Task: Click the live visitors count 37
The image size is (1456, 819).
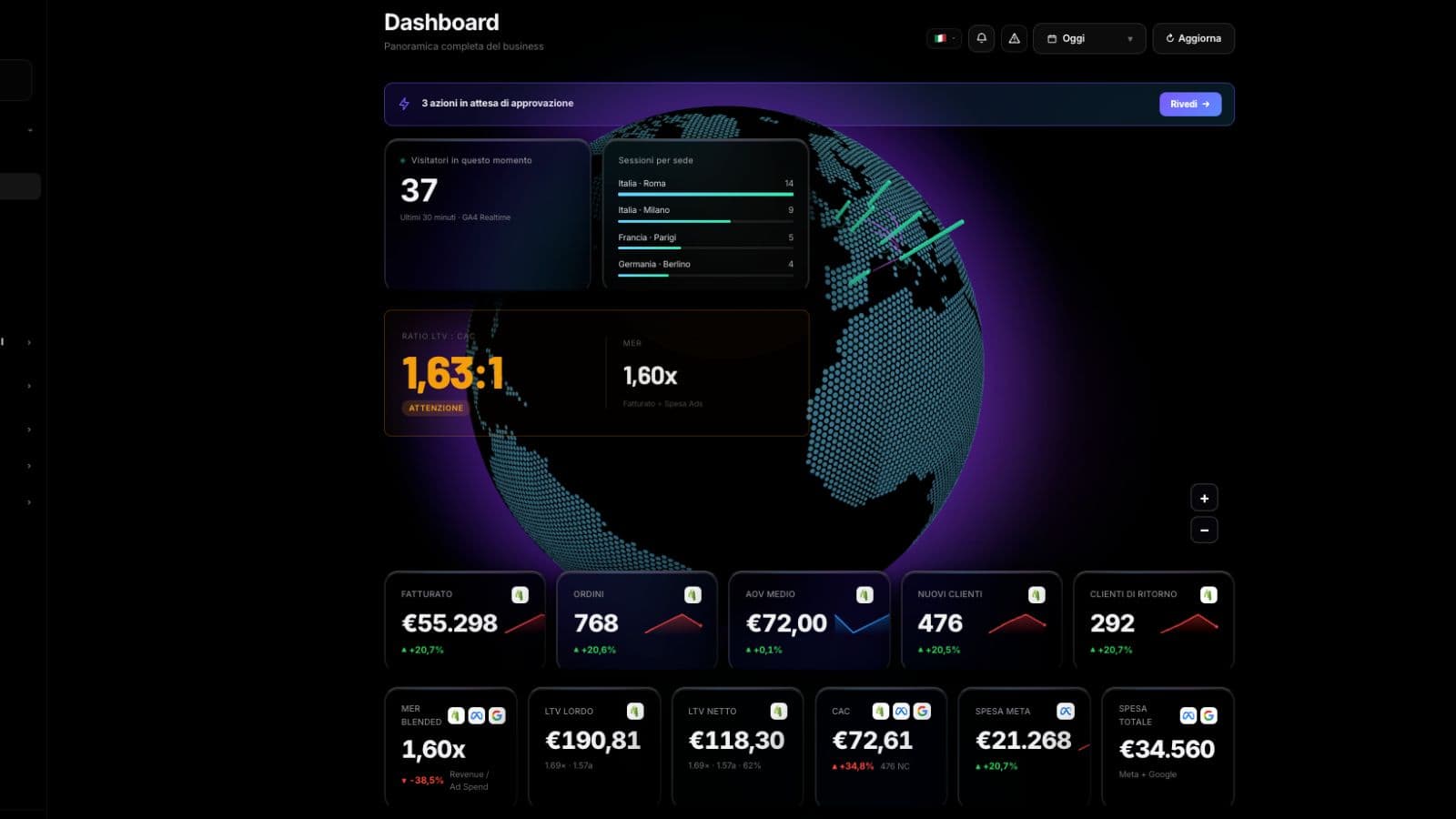Action: pyautogui.click(x=420, y=190)
